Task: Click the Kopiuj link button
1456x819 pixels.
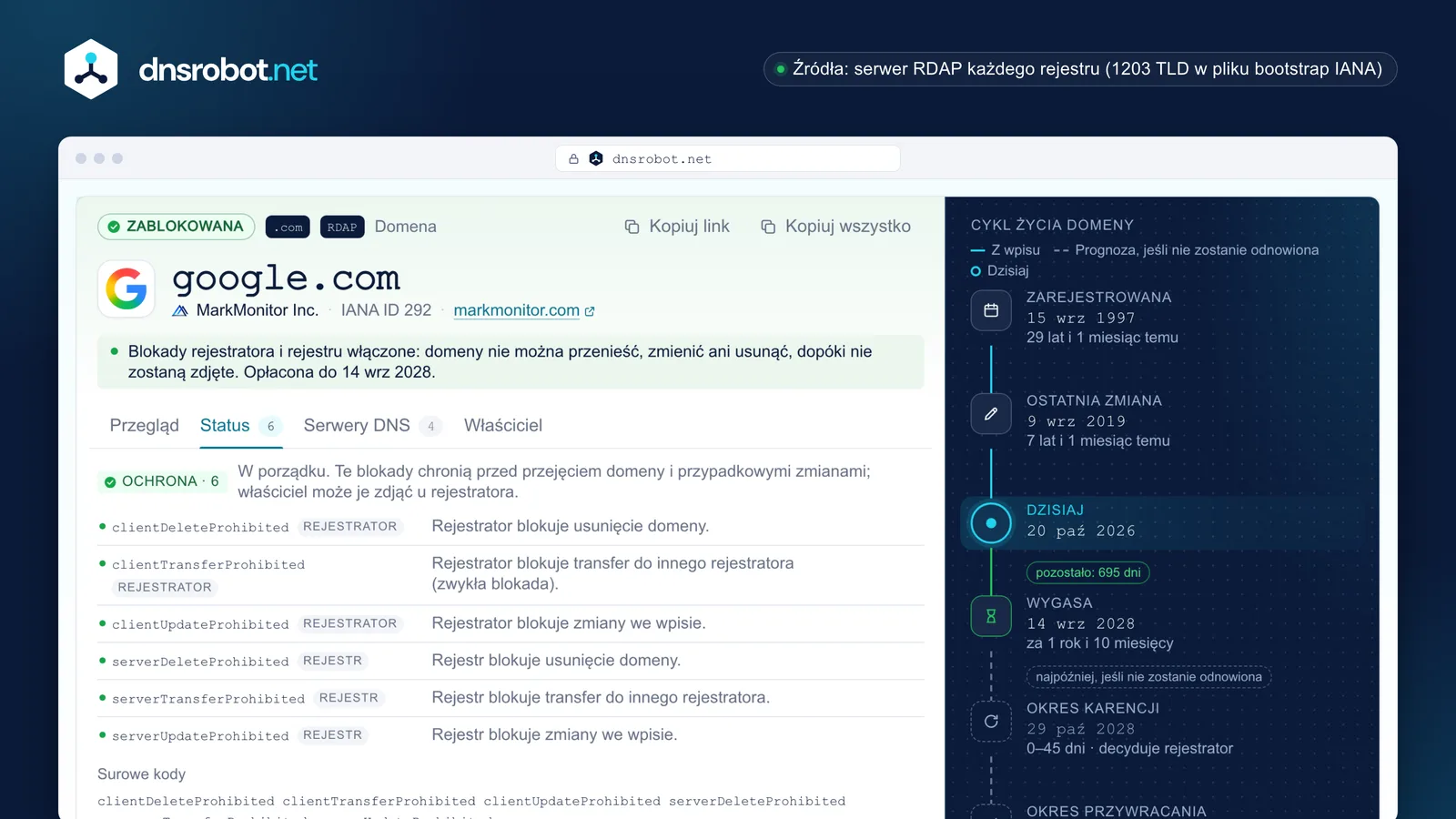Action: pyautogui.click(x=677, y=227)
